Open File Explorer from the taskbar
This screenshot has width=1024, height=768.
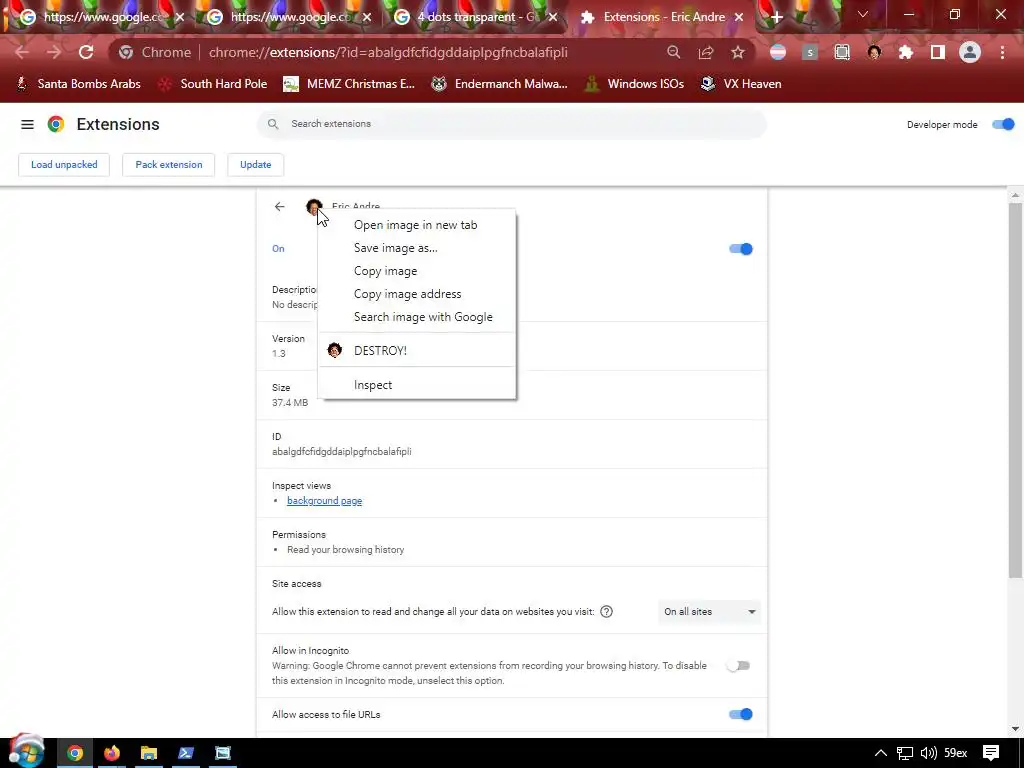tap(149, 753)
